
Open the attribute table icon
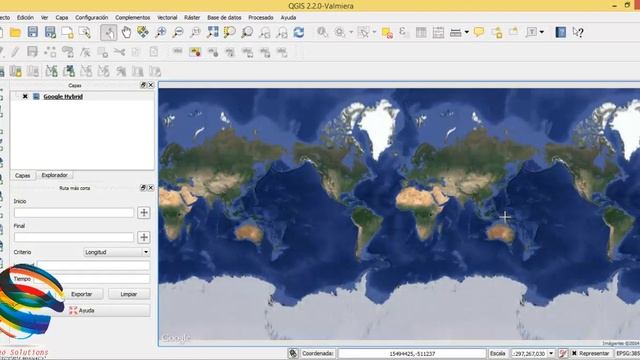tap(421, 32)
